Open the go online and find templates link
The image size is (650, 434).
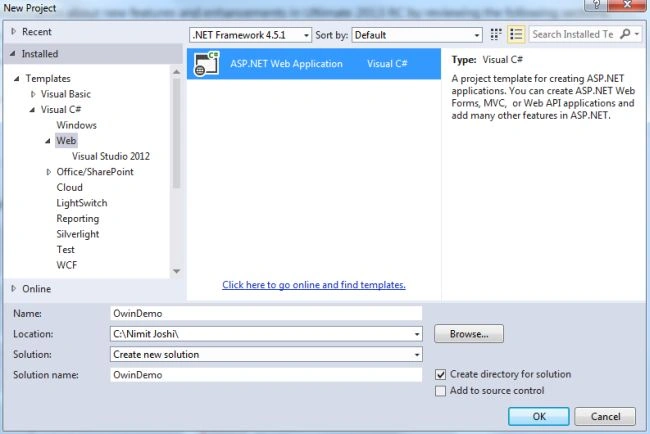(x=314, y=285)
